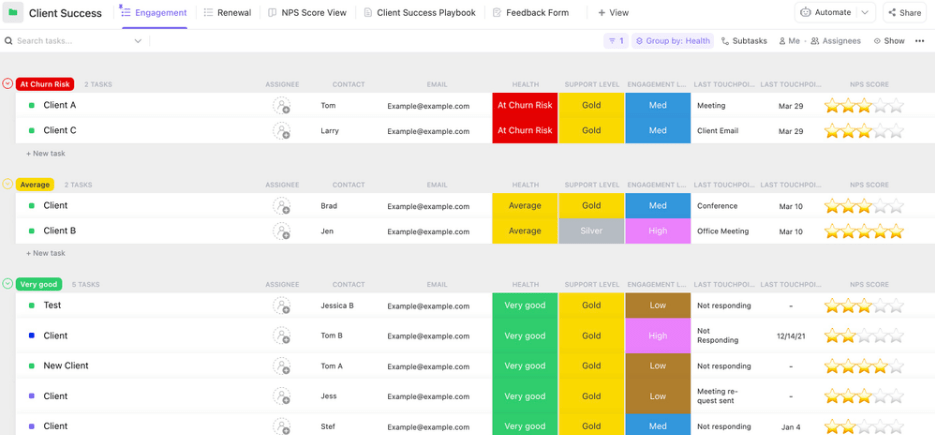935x435 pixels.
Task: Open the filter icon showing 1 filter
Action: coord(616,41)
